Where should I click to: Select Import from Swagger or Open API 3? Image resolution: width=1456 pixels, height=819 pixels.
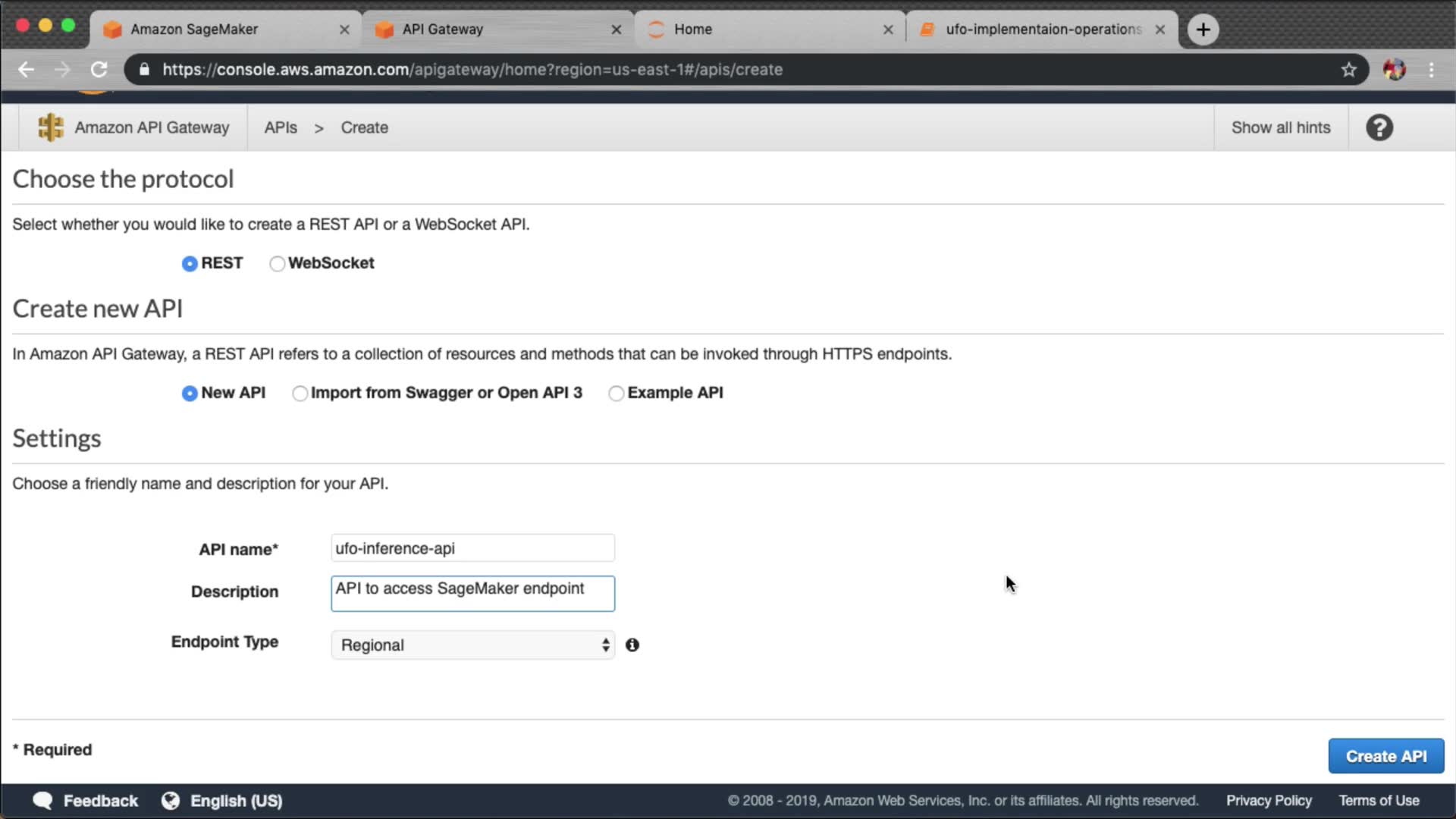click(300, 393)
